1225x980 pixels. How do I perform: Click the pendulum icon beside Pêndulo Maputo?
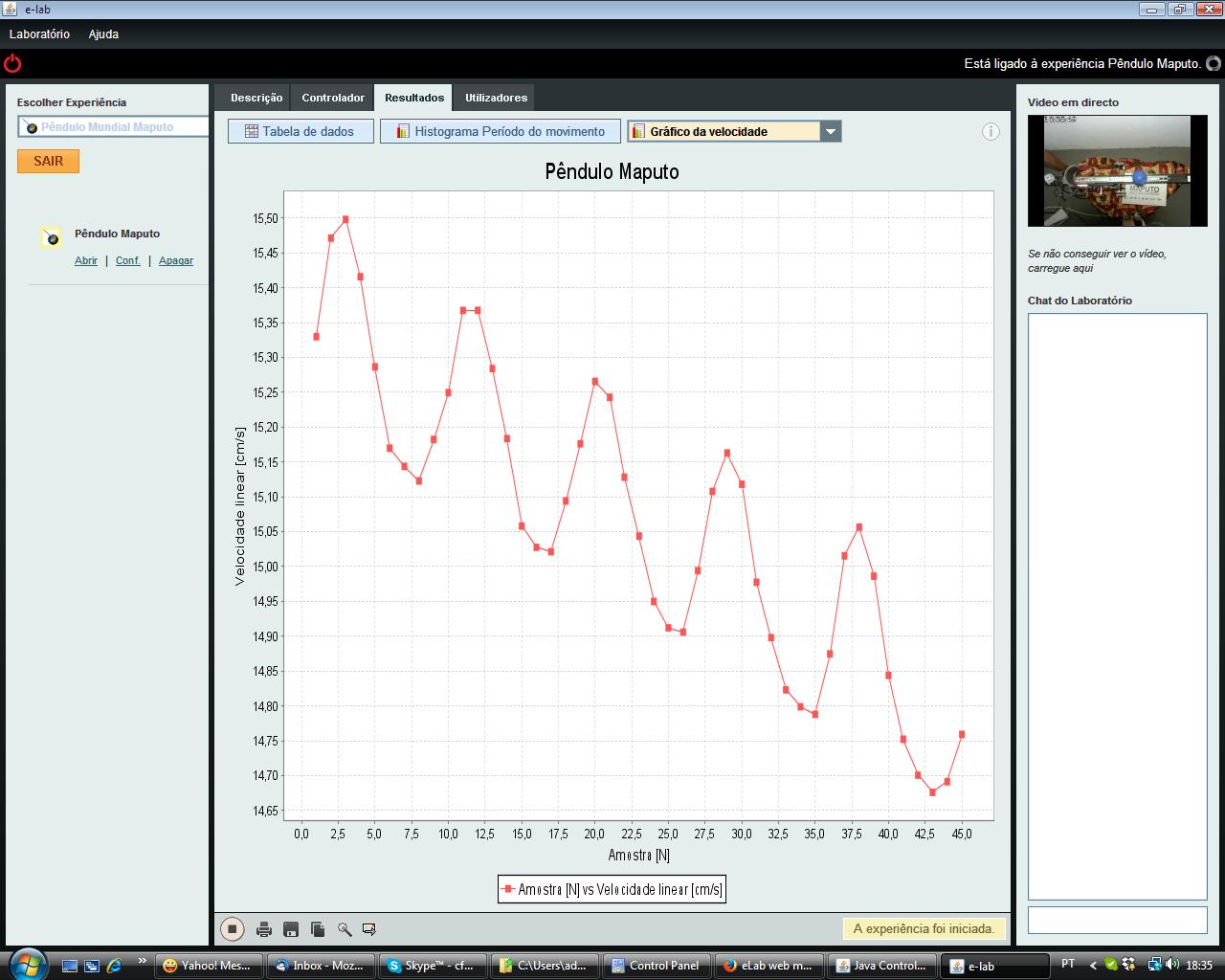pyautogui.click(x=52, y=238)
